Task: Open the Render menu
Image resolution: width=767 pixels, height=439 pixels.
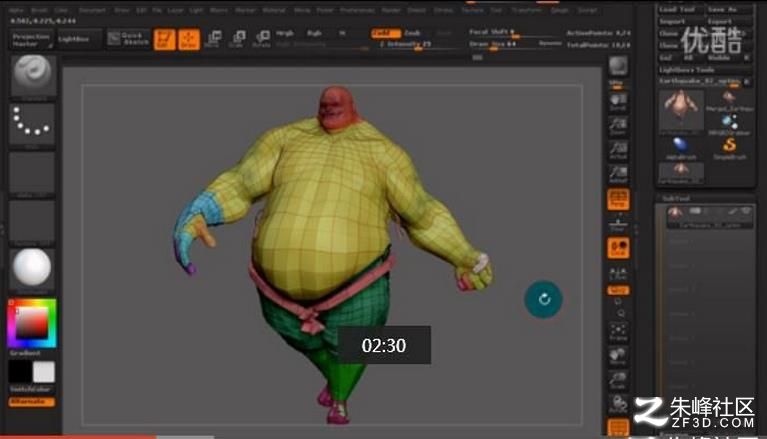Action: [x=391, y=10]
